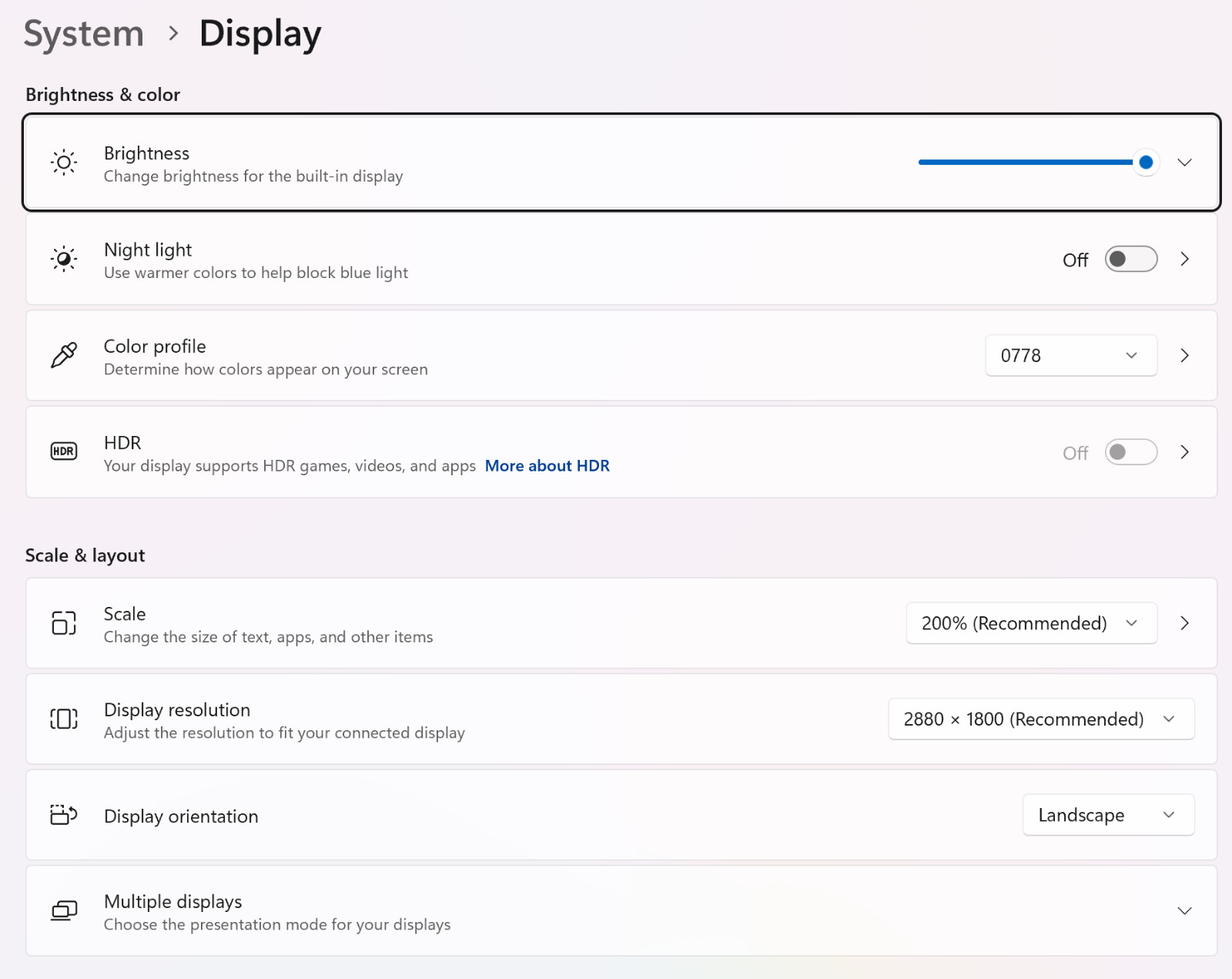Click 'Change the size of text, apps' description
The height and width of the screenshot is (979, 1232).
268,637
